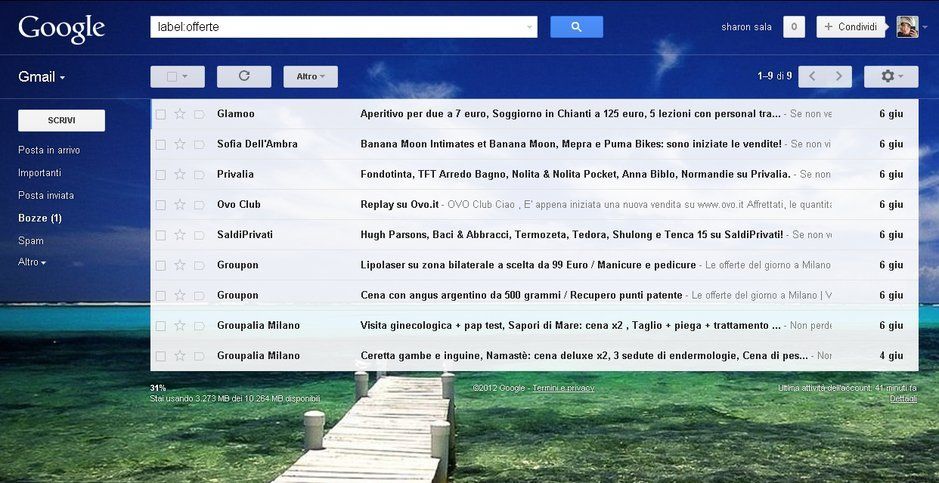Open the settings gear menu

tap(890, 77)
